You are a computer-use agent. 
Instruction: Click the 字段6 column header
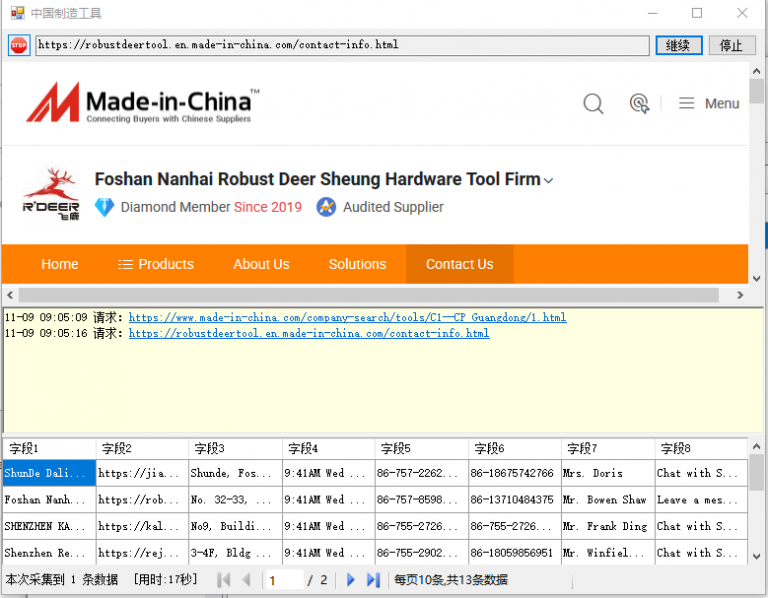coord(515,448)
